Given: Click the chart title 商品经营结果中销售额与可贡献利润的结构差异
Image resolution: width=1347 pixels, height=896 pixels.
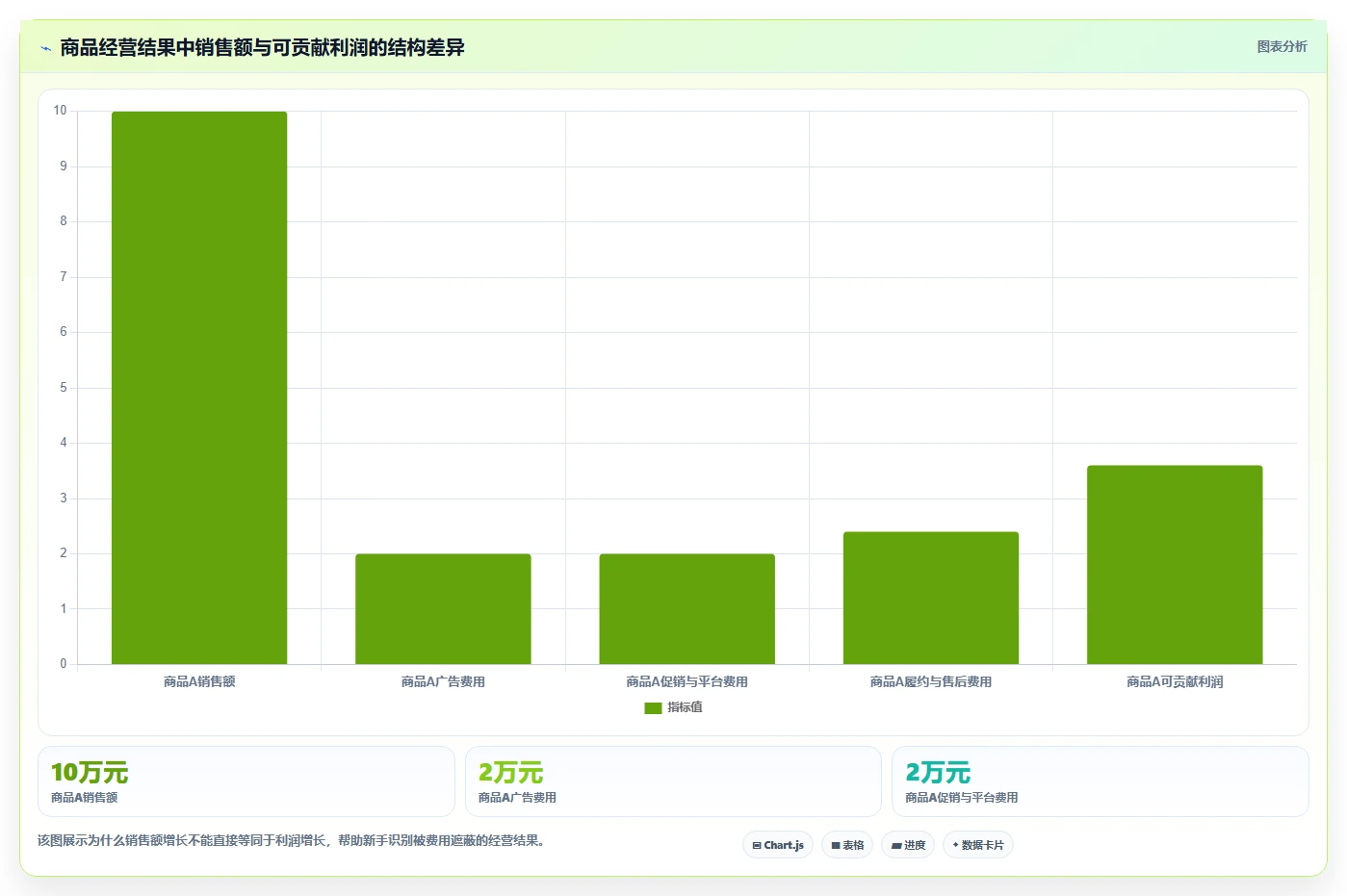Looking at the screenshot, I should (262, 48).
